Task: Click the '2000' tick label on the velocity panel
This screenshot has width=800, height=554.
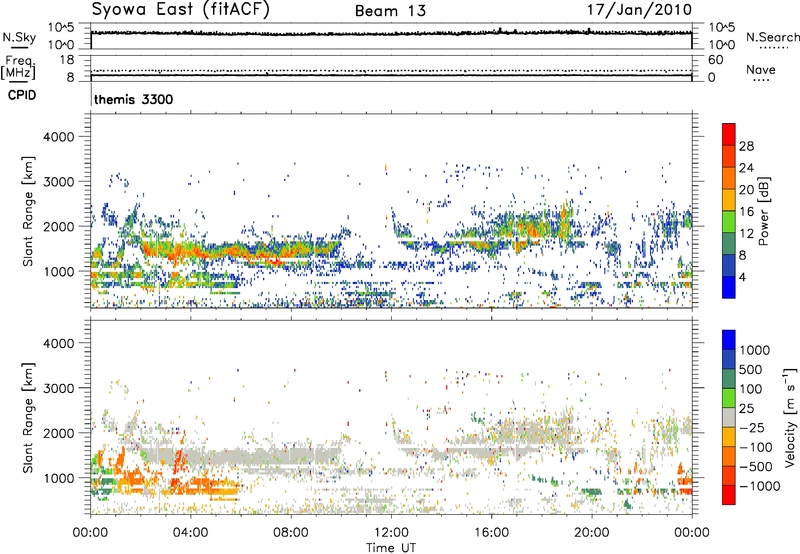Action: point(58,433)
